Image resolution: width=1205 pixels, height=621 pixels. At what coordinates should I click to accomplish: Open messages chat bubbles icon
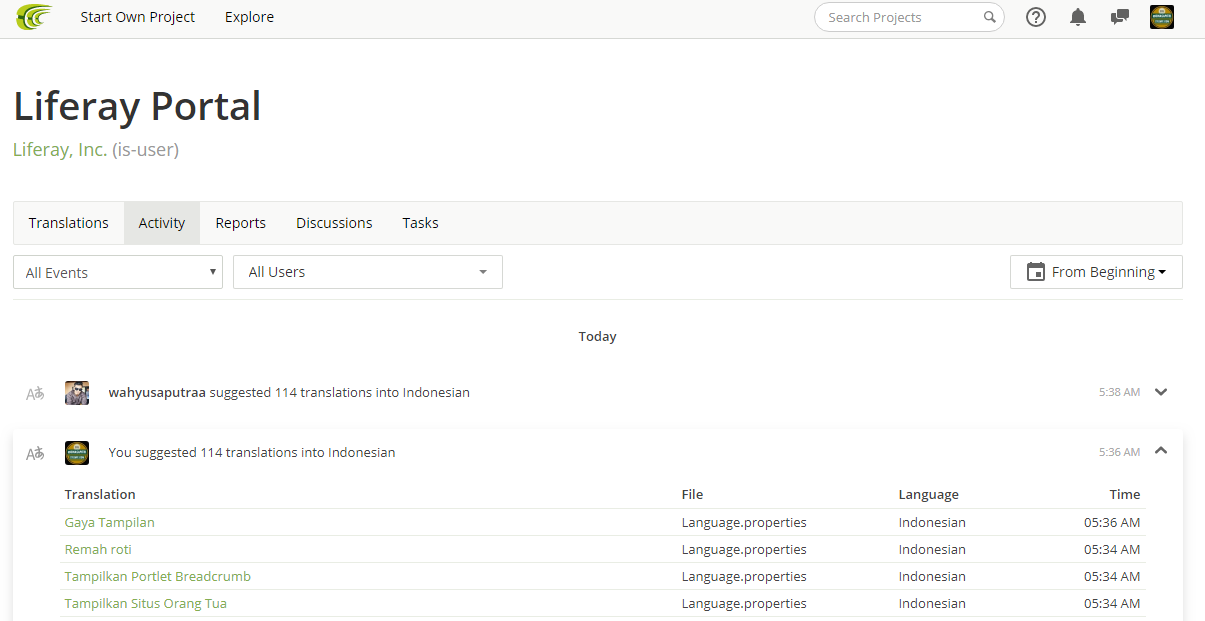1120,17
